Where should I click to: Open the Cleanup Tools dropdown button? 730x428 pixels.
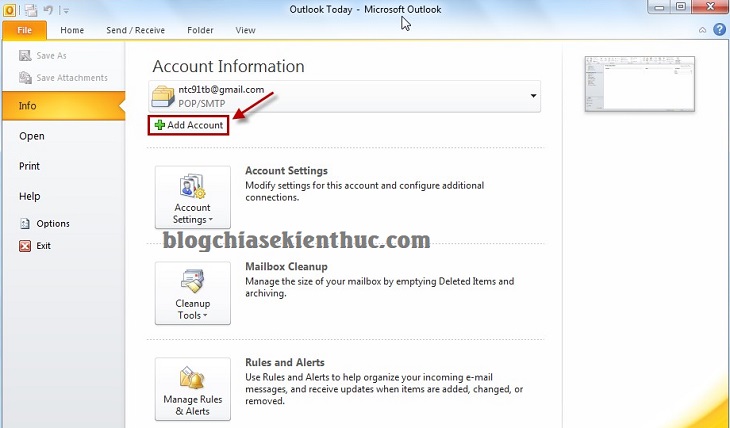pyautogui.click(x=193, y=293)
